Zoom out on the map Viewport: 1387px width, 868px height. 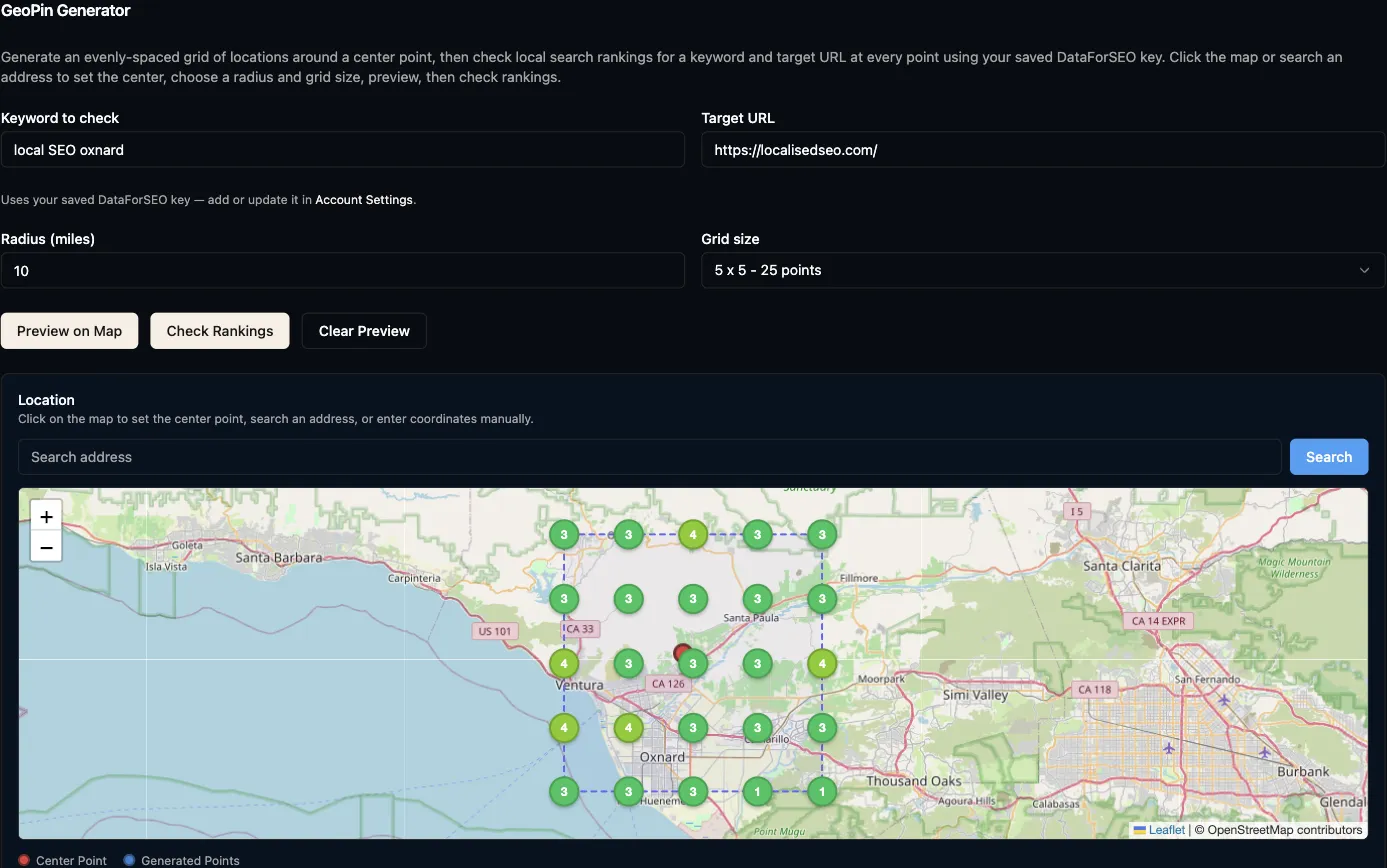pos(46,547)
